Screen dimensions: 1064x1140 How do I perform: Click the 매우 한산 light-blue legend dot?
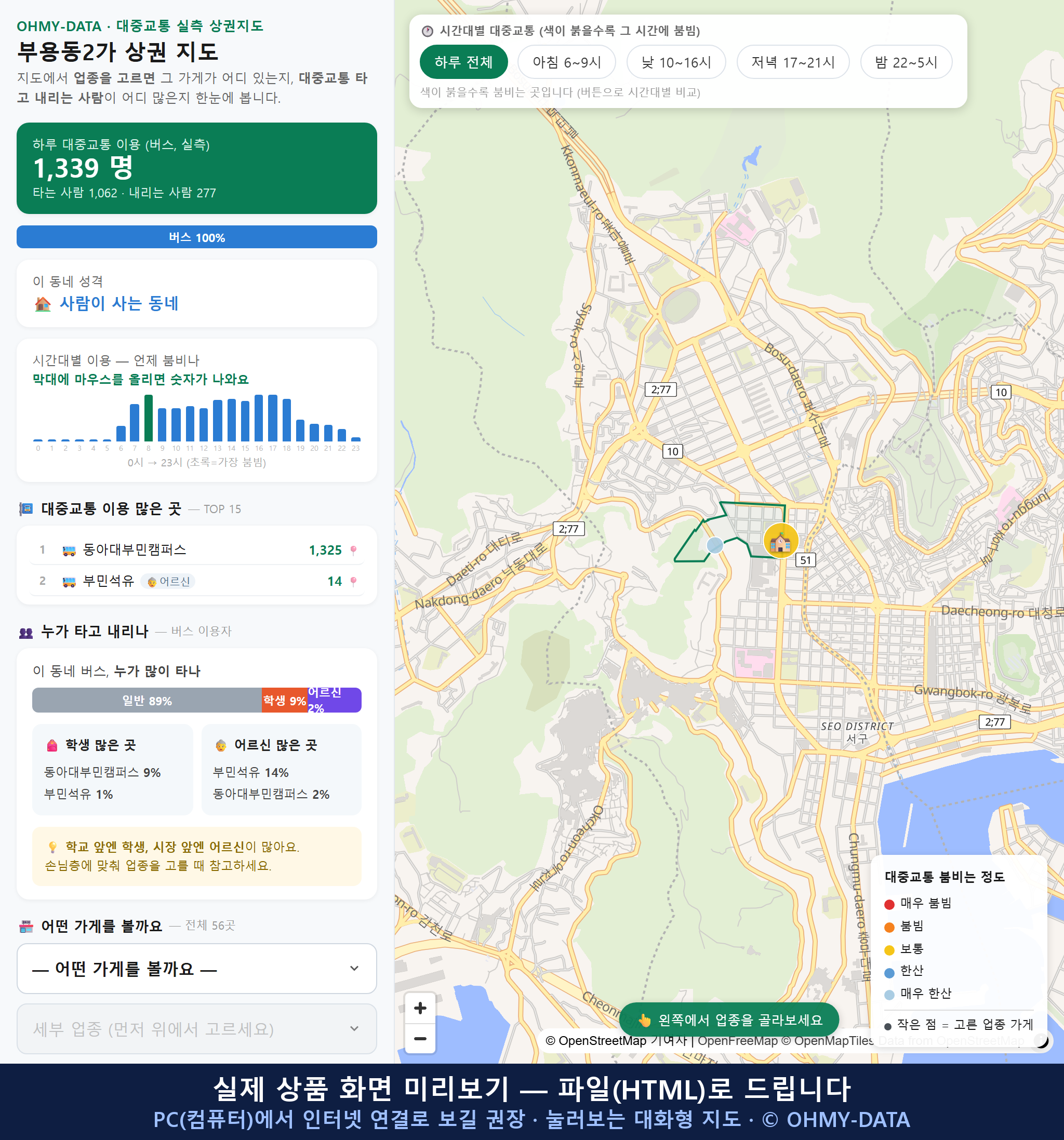[x=889, y=995]
